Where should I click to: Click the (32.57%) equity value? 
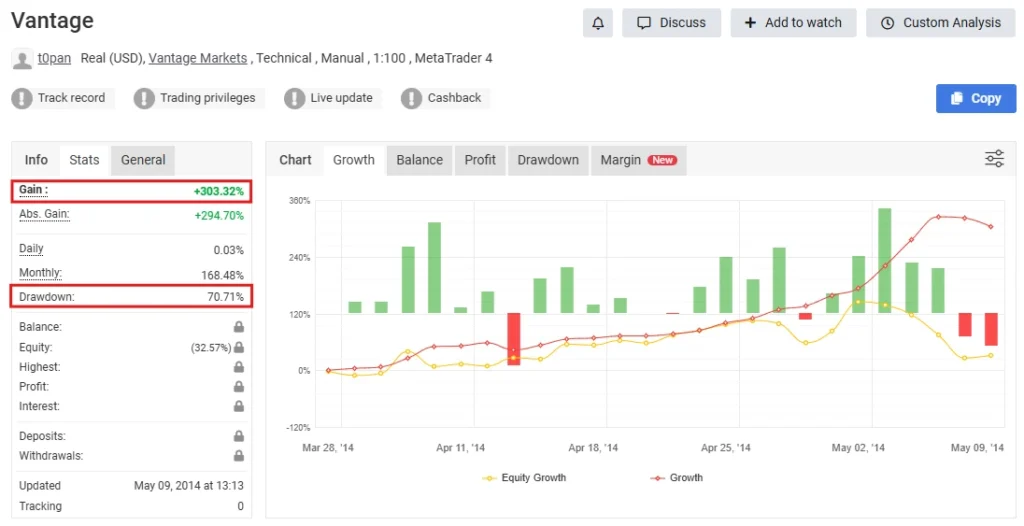211,348
